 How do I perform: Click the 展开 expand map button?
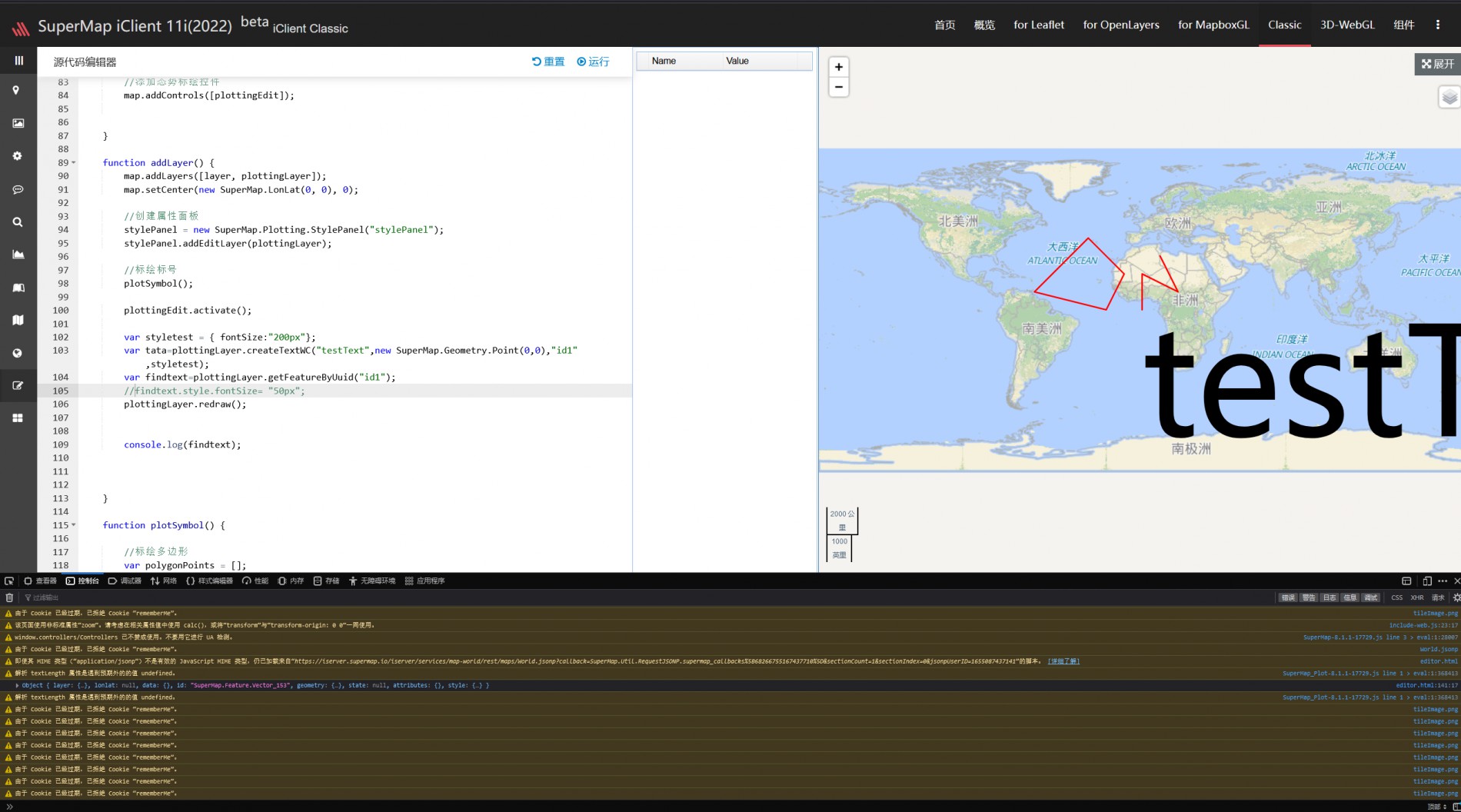coord(1437,64)
